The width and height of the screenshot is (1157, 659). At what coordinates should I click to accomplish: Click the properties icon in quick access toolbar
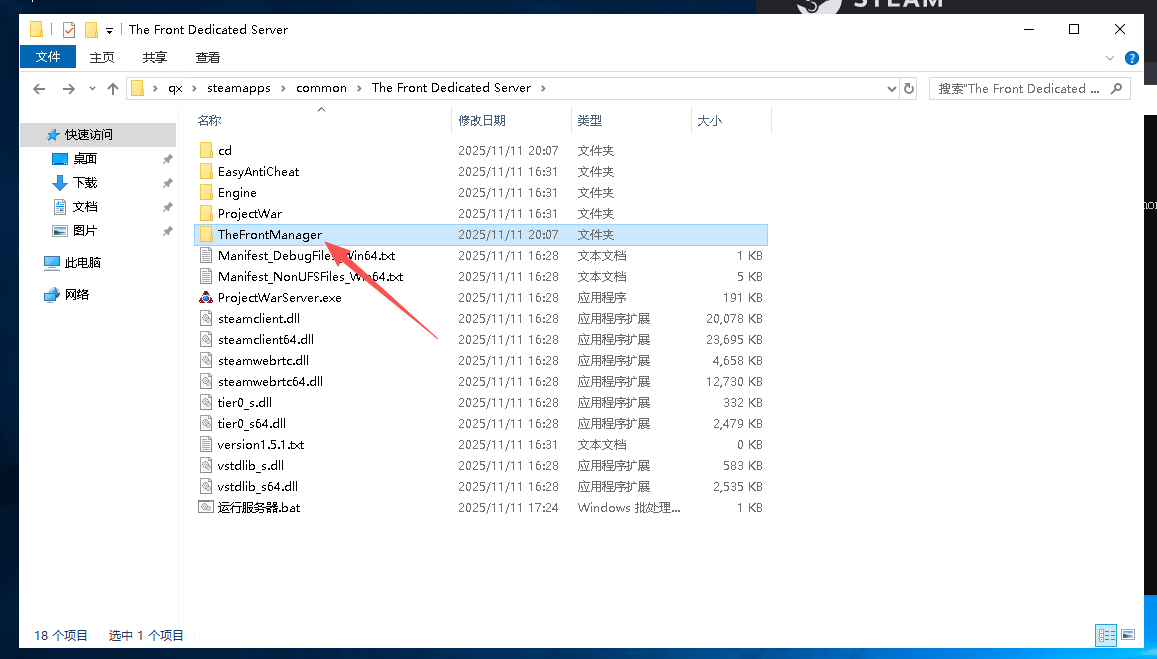(x=69, y=30)
